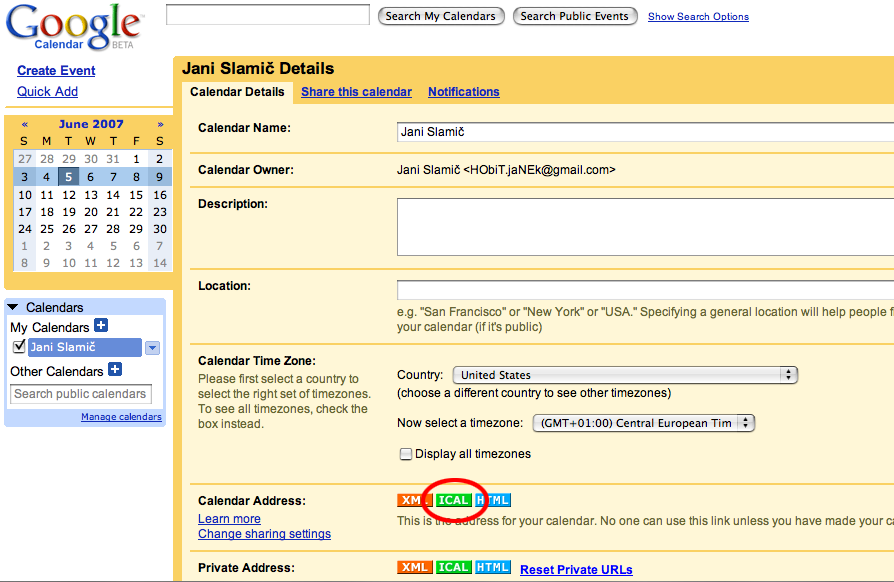Click the Reset Private URLs link
Screen dimensions: 894x582
(x=576, y=570)
